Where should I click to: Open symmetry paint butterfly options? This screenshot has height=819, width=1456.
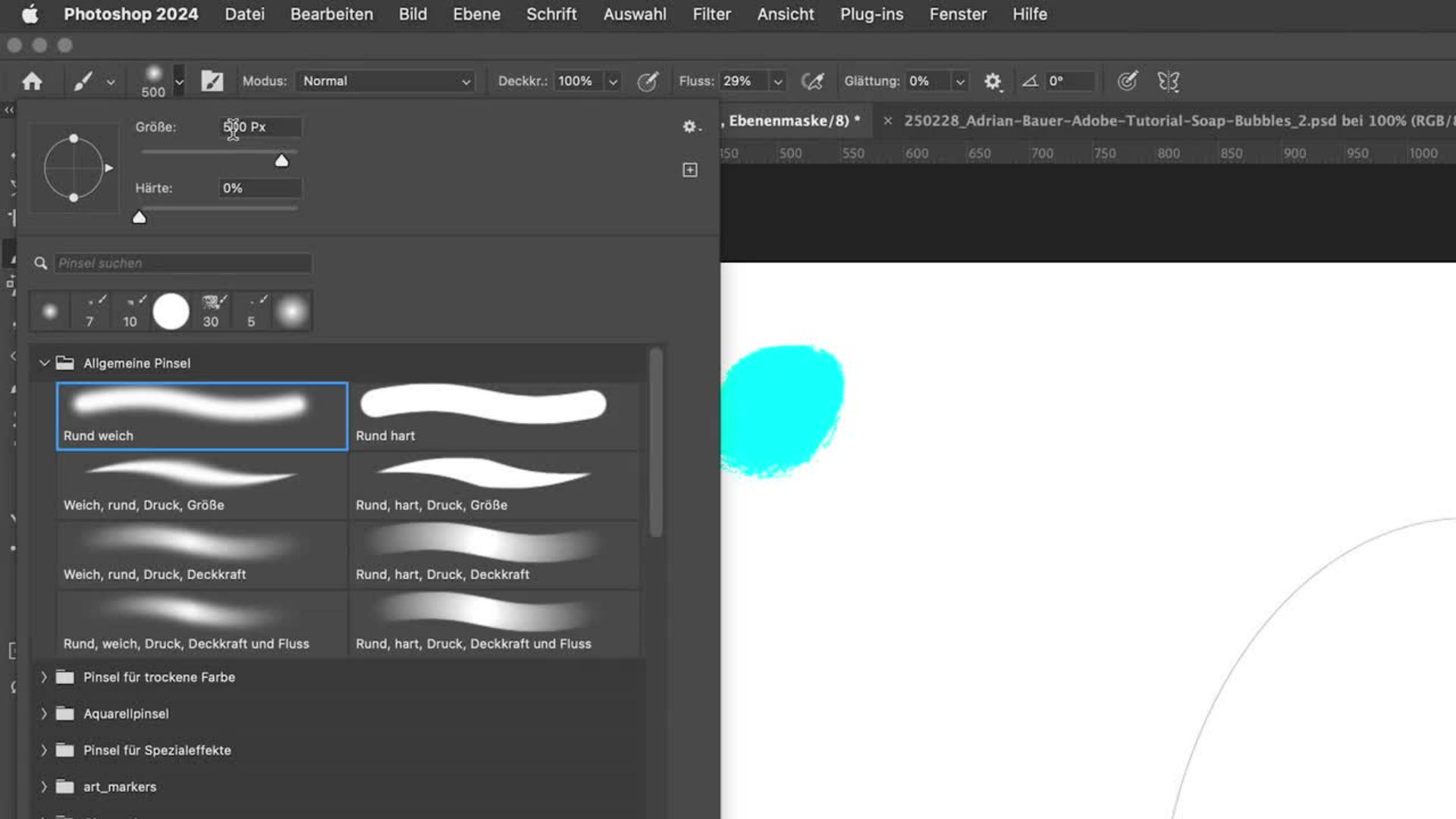click(1168, 81)
